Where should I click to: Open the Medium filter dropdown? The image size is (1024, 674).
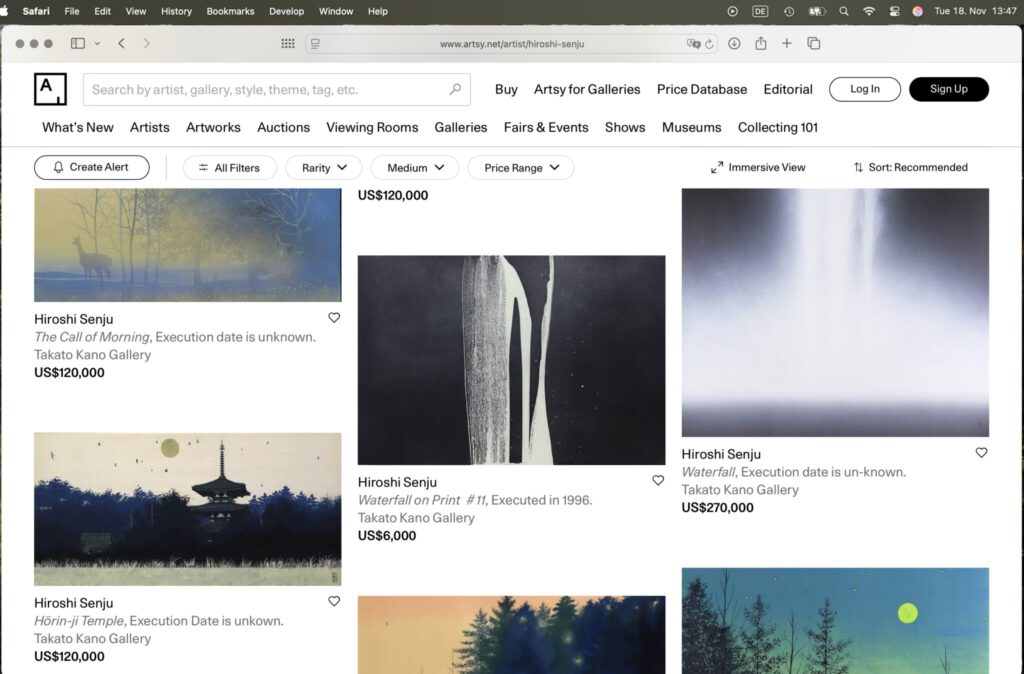(414, 168)
